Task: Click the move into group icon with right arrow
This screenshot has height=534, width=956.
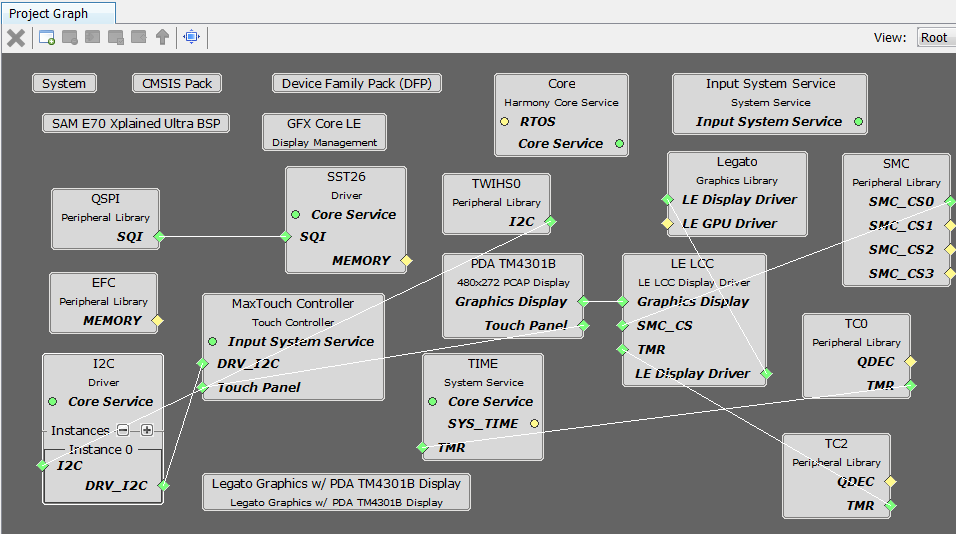Action: (93, 38)
